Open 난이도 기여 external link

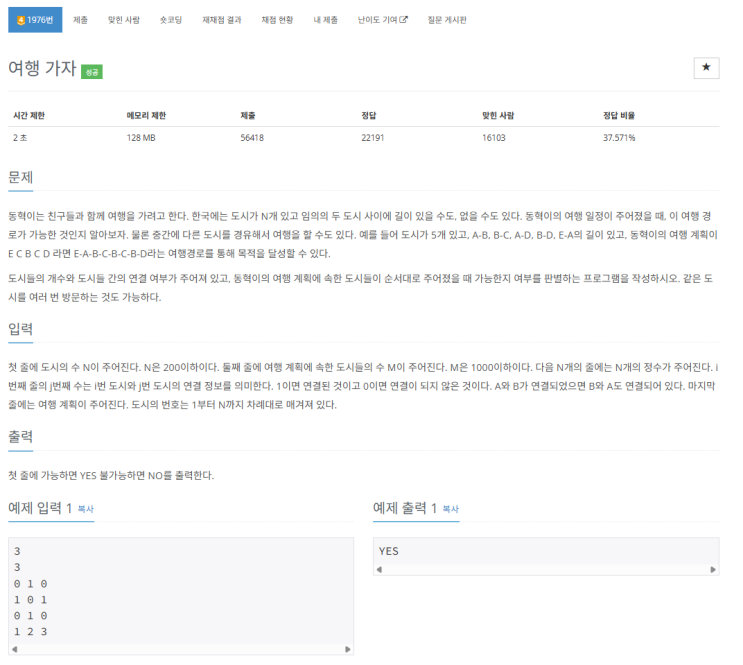pos(382,20)
